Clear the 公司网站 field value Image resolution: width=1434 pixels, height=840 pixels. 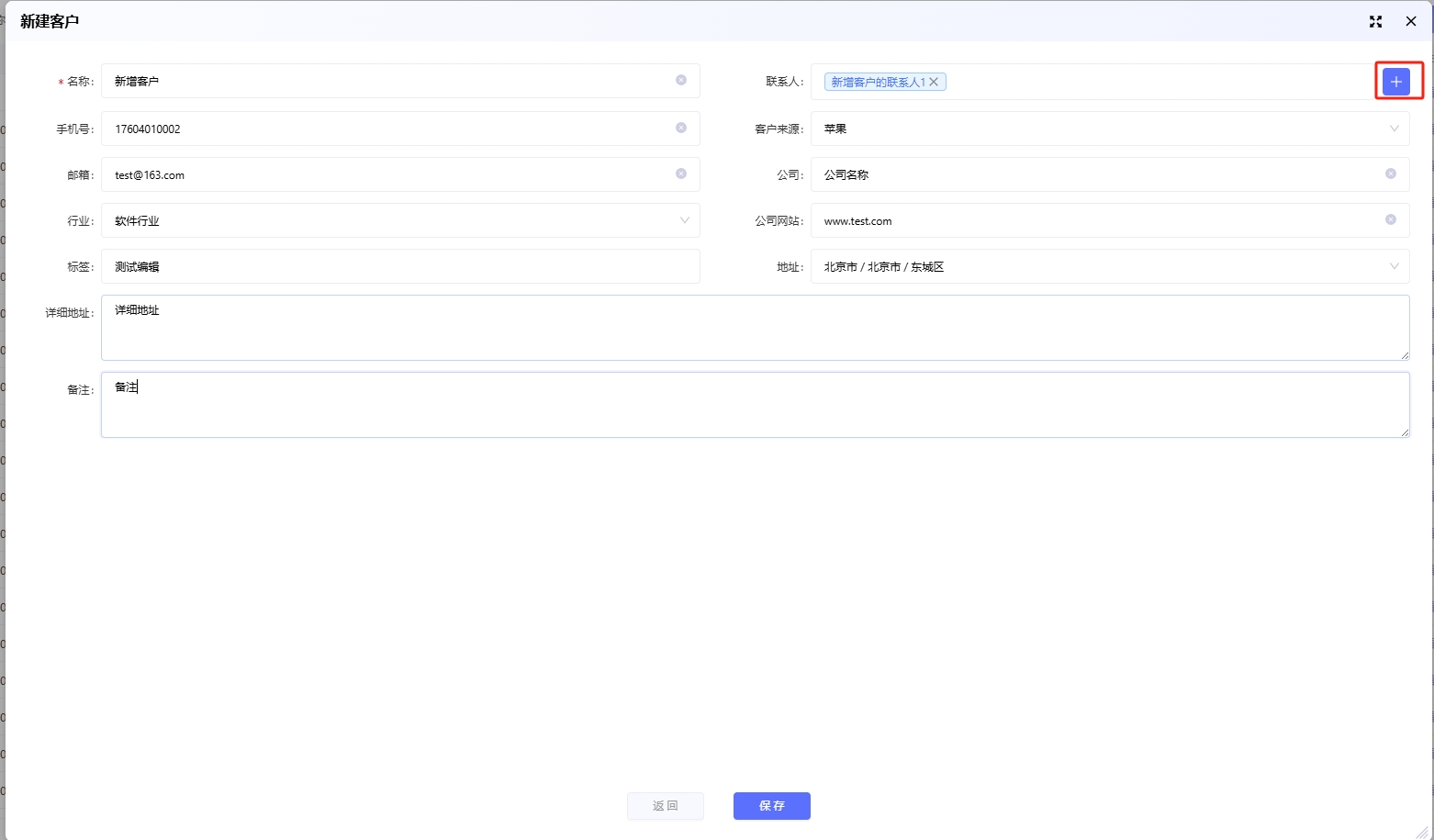point(1390,219)
